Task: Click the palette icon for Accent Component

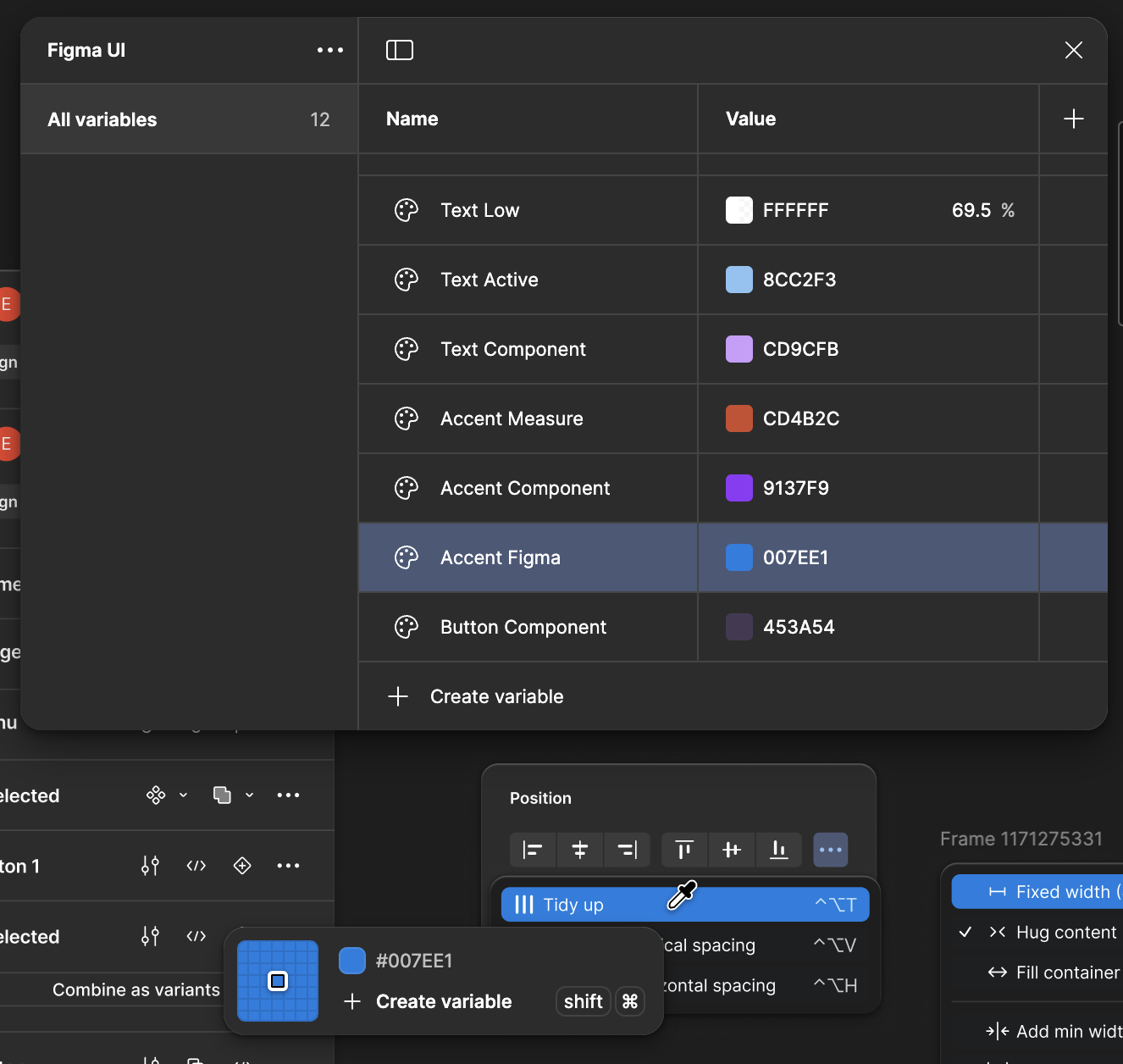Action: click(x=407, y=488)
